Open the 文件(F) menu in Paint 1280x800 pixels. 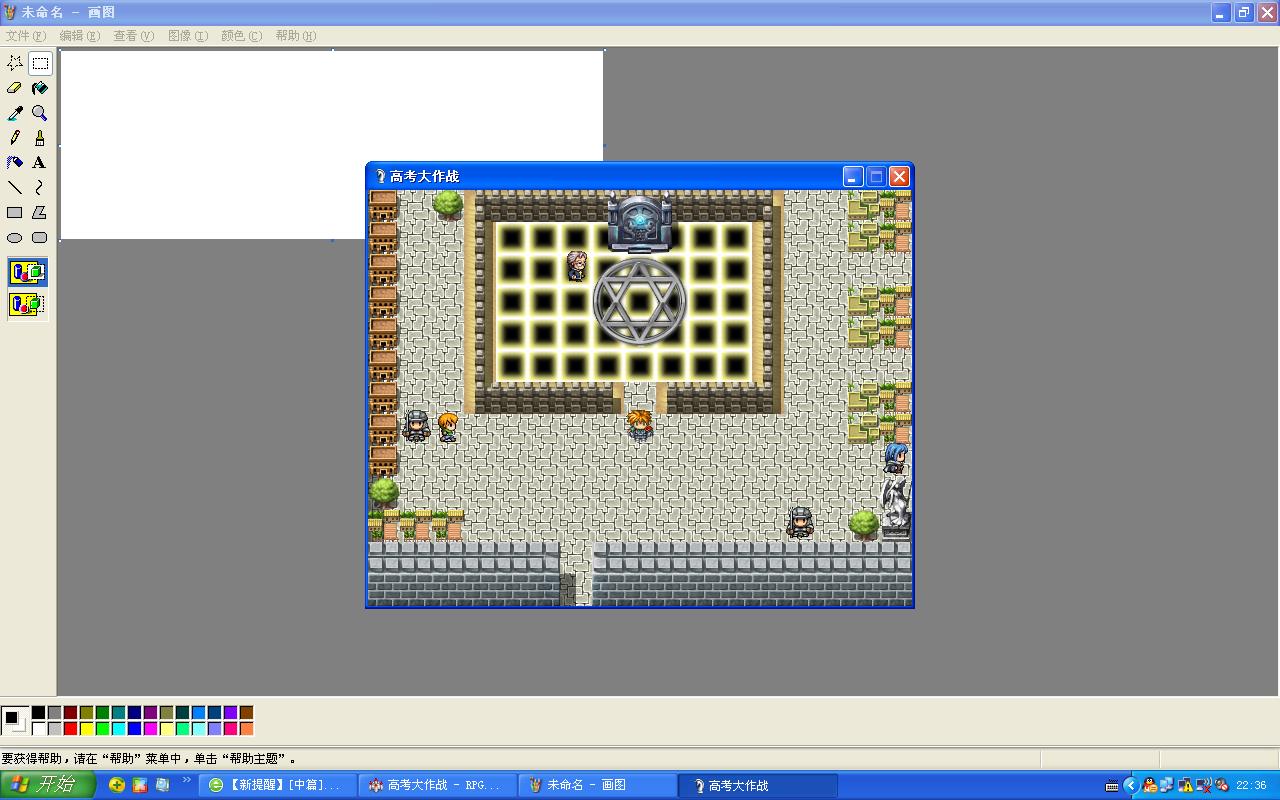click(x=26, y=36)
